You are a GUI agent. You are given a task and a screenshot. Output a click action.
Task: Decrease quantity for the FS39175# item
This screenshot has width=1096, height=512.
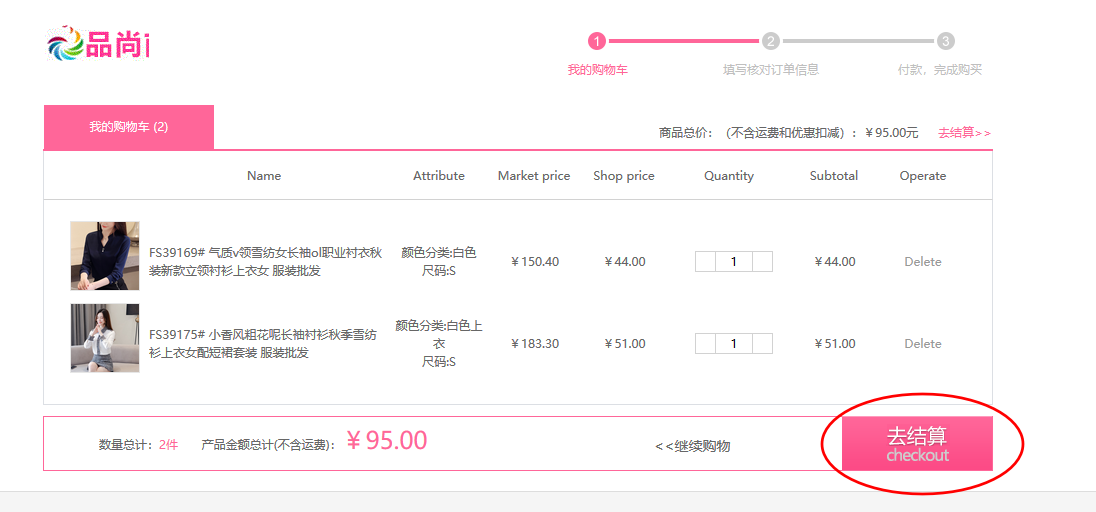pos(705,344)
